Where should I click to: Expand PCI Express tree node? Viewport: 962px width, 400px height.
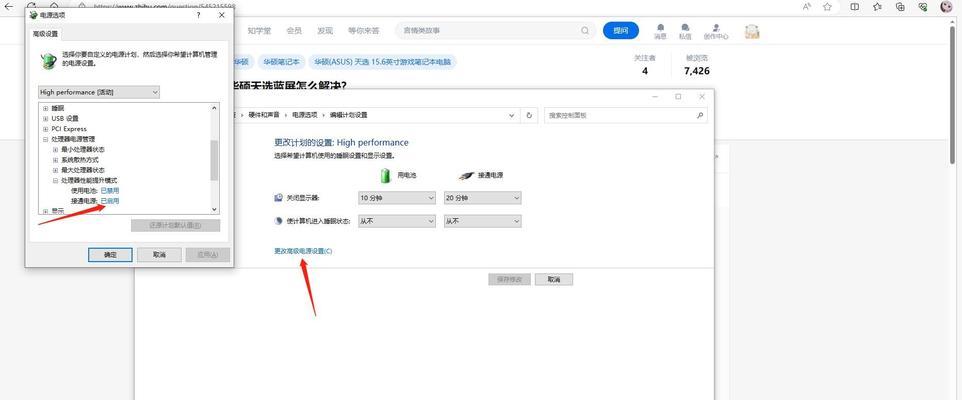[x=45, y=129]
